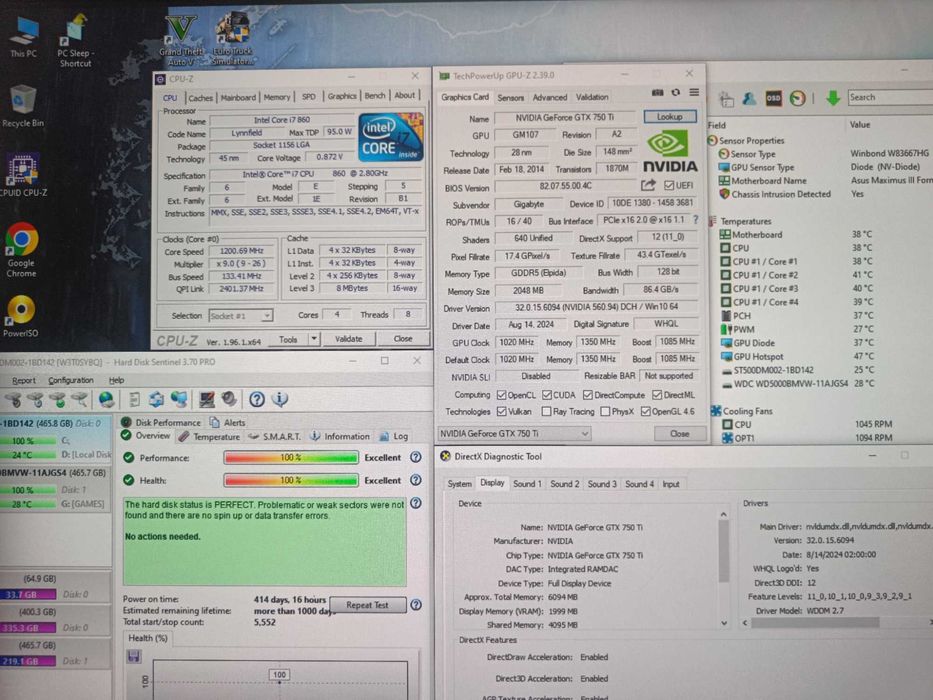The height and width of the screenshot is (700, 933).
Task: Toggle the OpenGL 4.6 checkbox
Action: (x=646, y=412)
